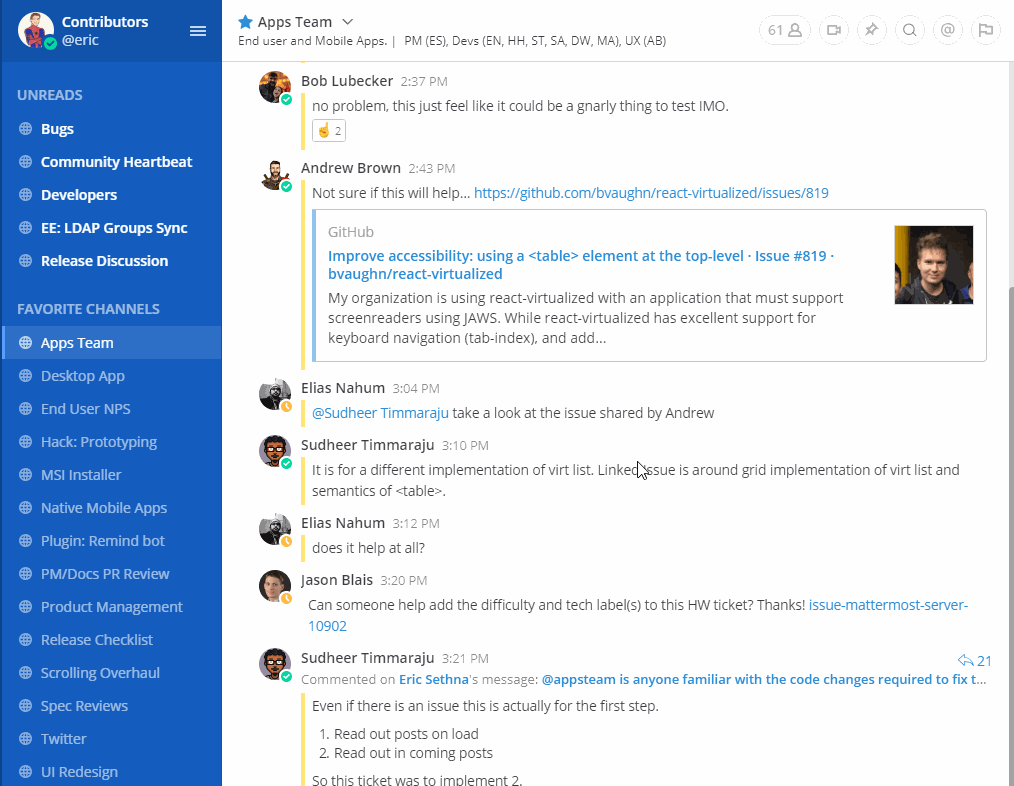Image resolution: width=1014 pixels, height=786 pixels.
Task: Show recent mentions
Action: 947,30
